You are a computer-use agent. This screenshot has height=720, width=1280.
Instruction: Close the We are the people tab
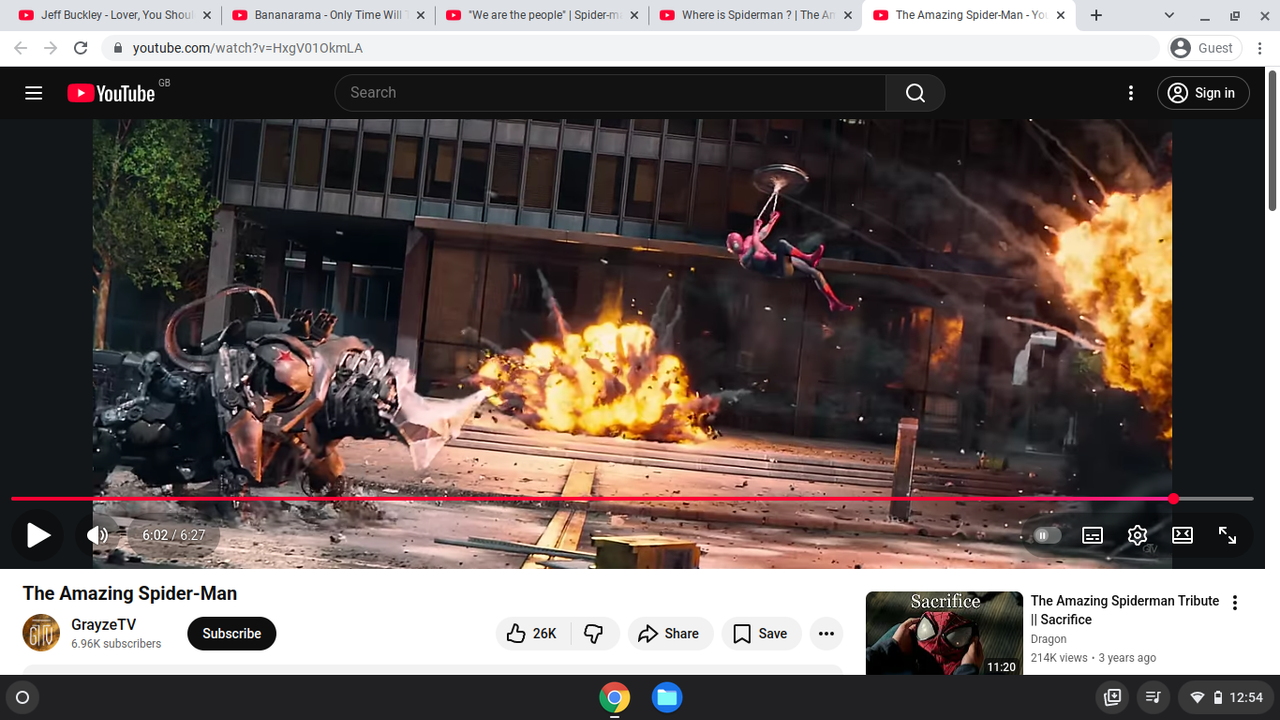pos(634,16)
